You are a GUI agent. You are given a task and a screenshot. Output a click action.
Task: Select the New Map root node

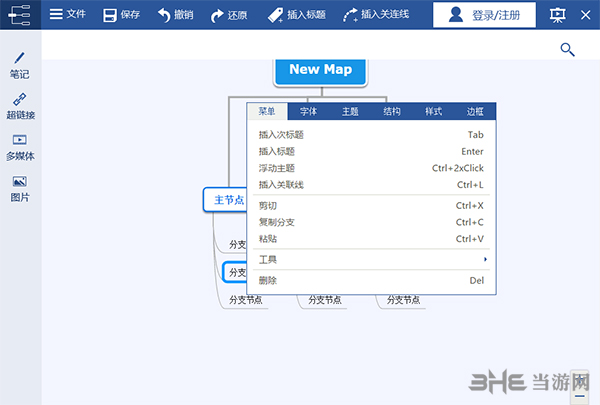(x=320, y=72)
